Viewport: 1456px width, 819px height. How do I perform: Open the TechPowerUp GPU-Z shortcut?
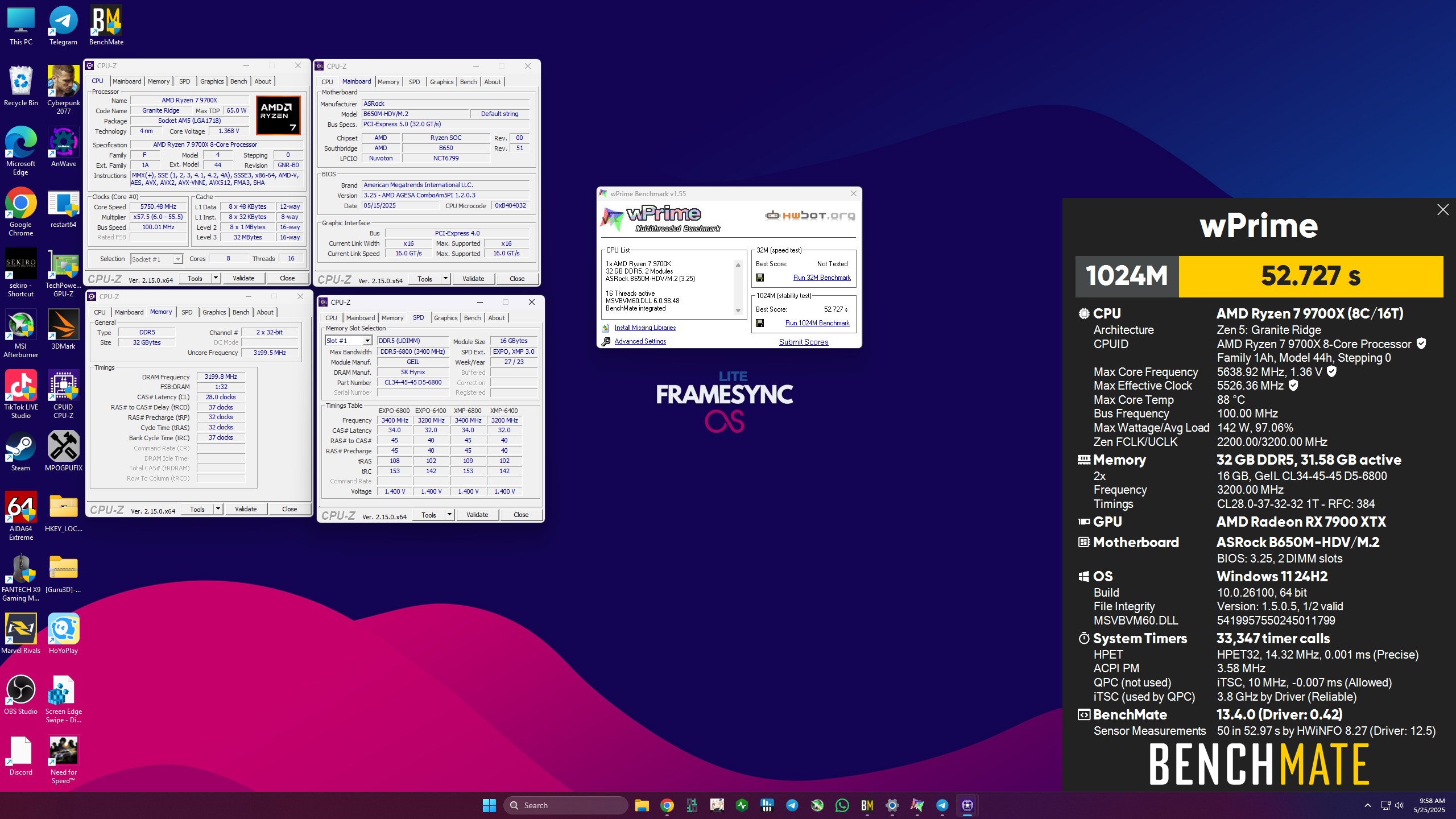63,274
